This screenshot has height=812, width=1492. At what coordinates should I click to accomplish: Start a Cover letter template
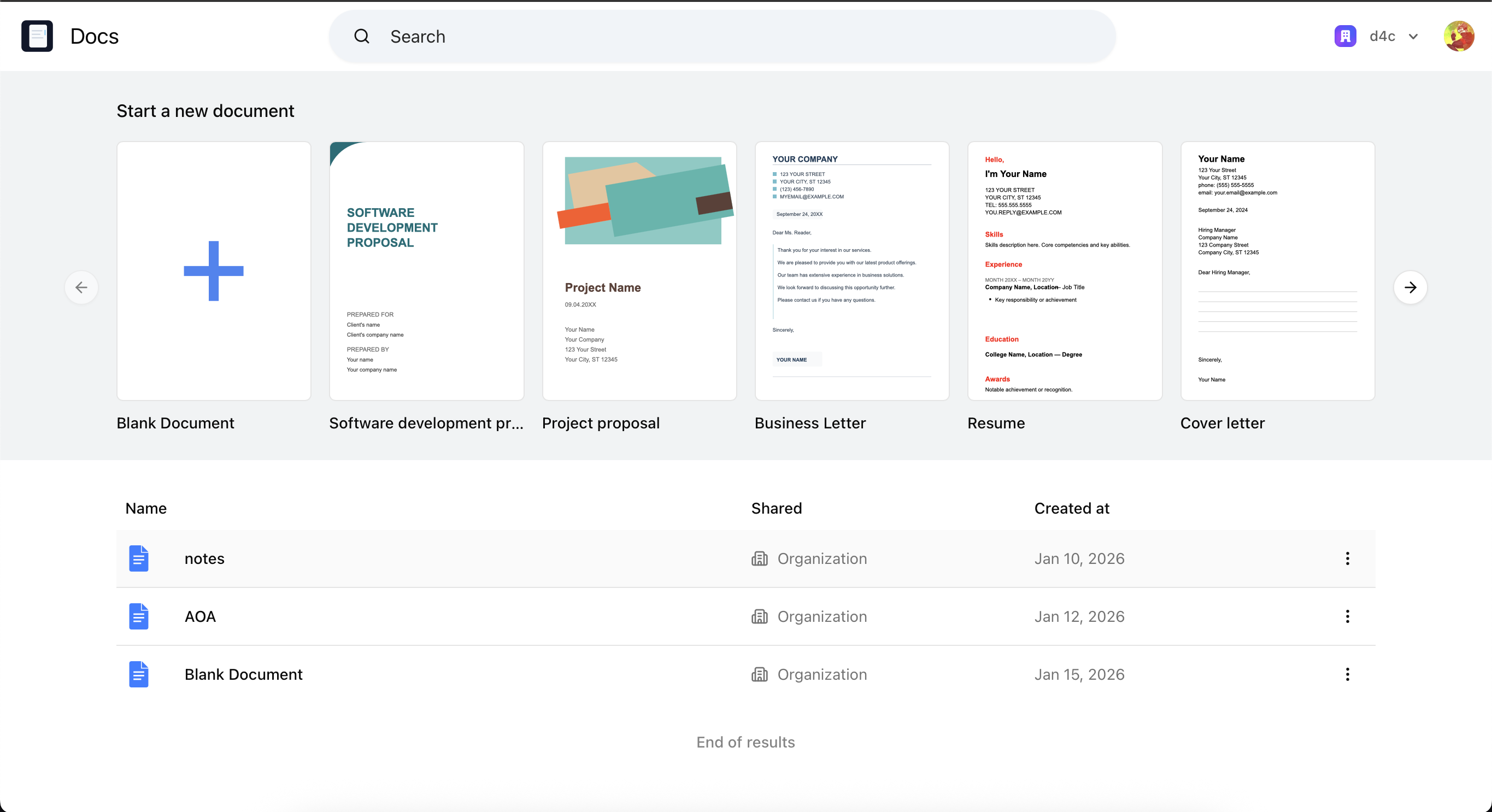pos(1277,271)
